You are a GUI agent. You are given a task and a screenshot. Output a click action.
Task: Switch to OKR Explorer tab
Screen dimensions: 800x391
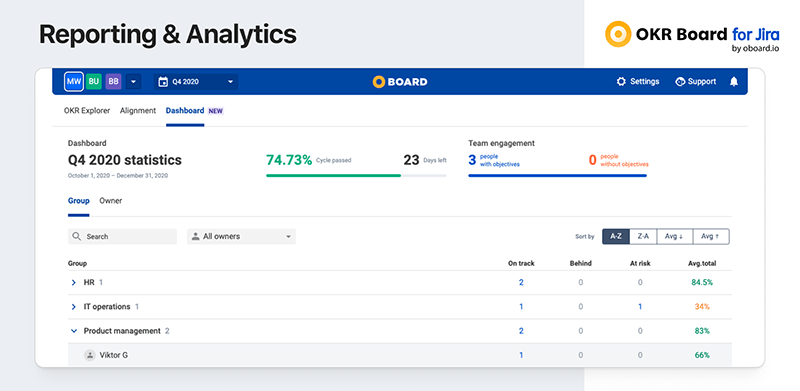[x=87, y=110]
